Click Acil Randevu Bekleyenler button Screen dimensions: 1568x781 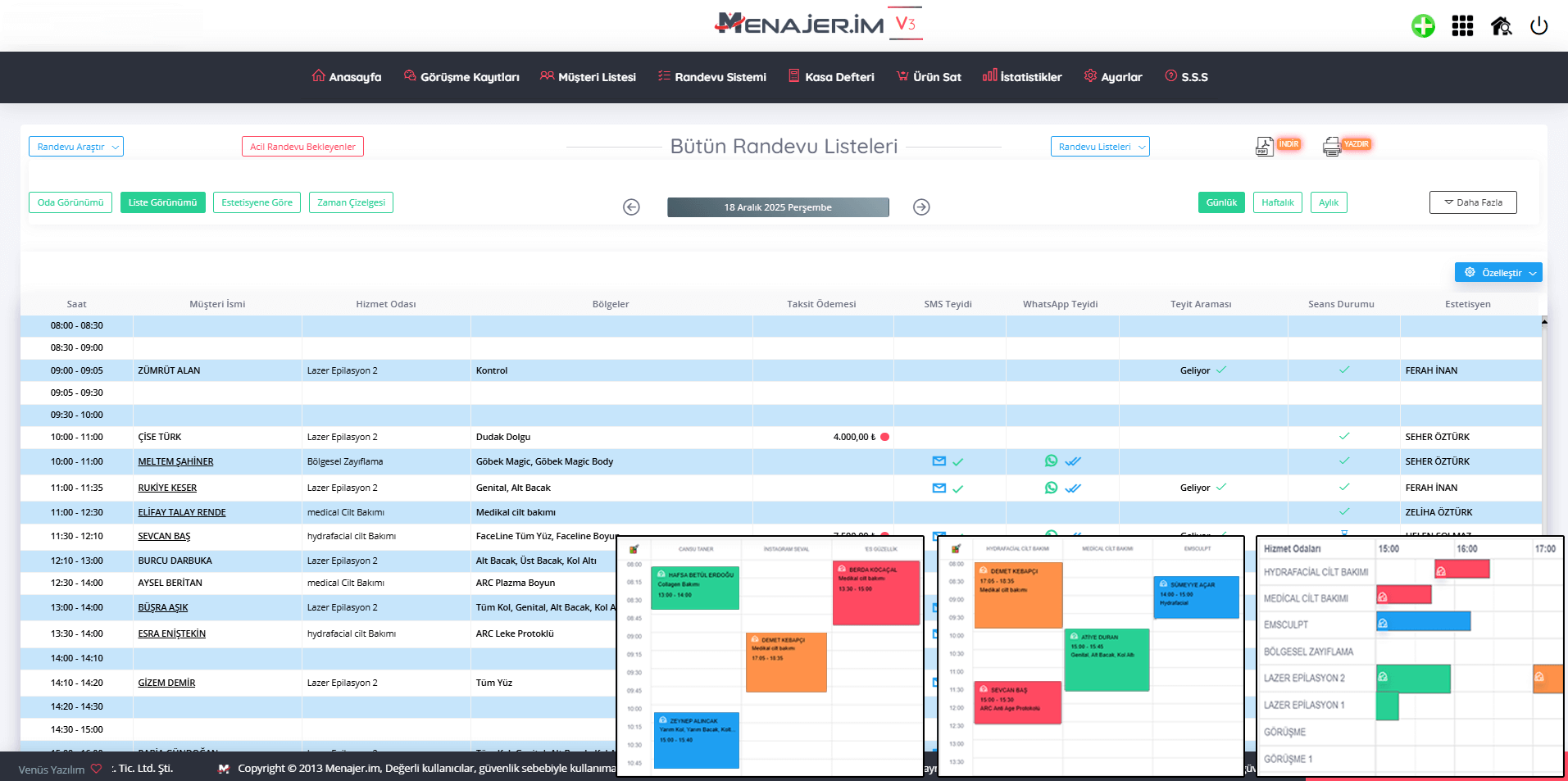[x=302, y=147]
